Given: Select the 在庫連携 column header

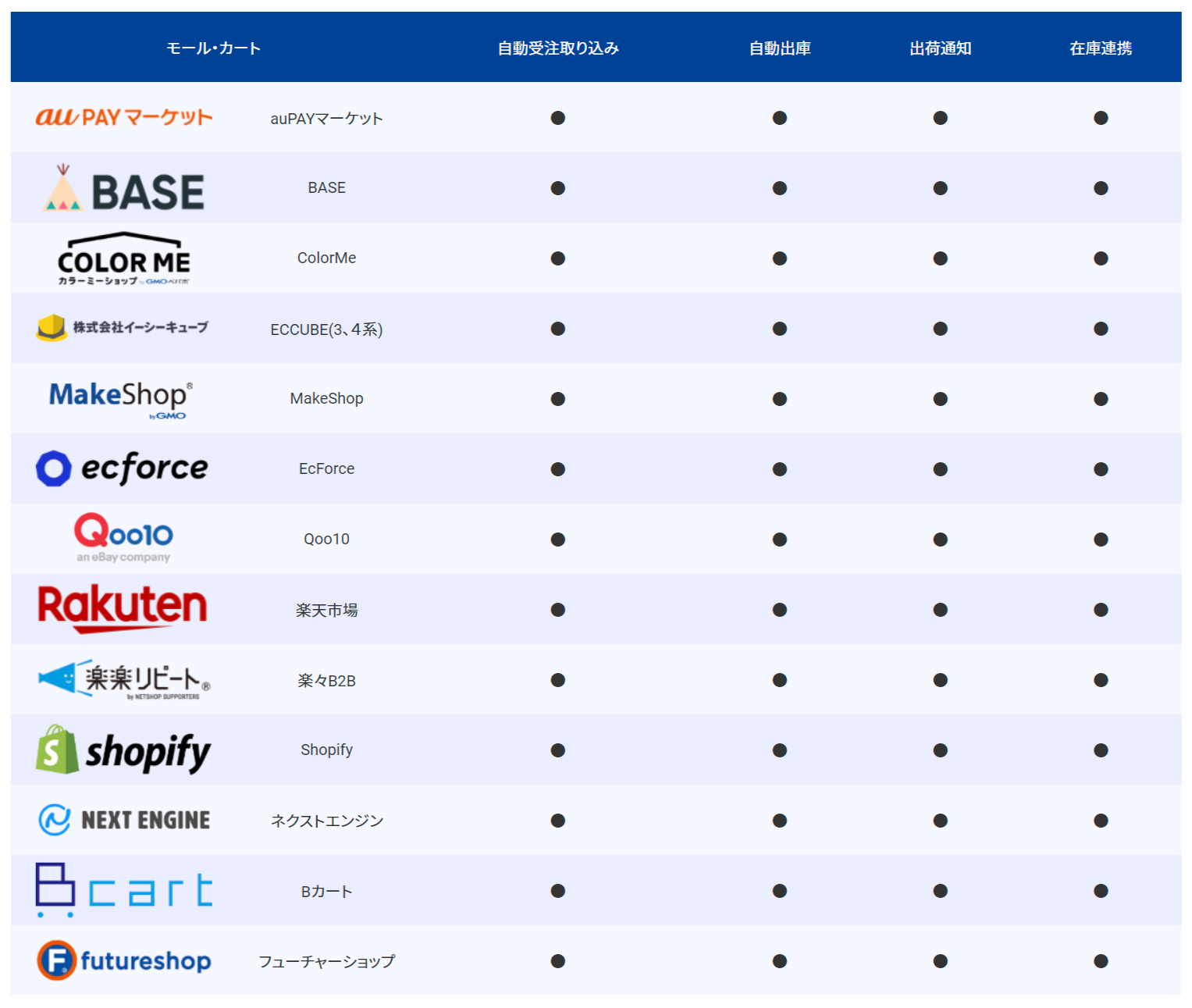Looking at the screenshot, I should tap(1101, 48).
